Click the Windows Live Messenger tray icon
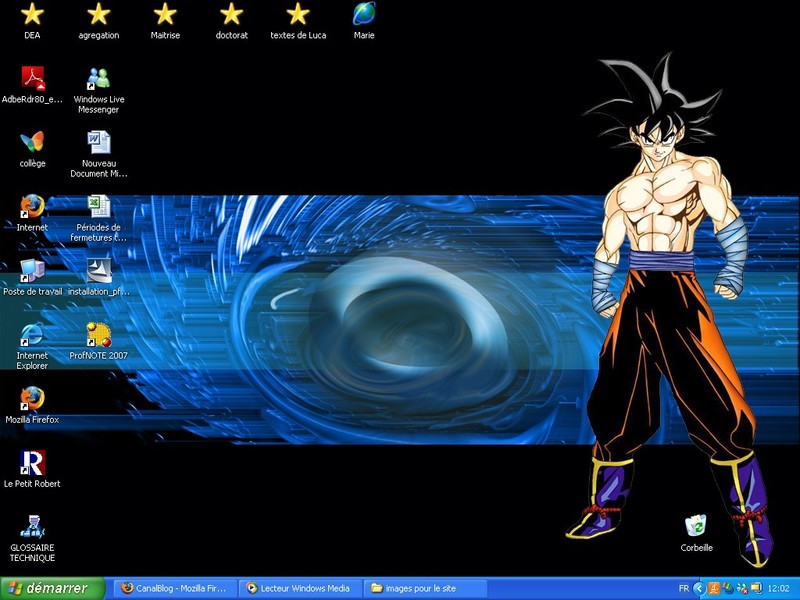 point(742,589)
